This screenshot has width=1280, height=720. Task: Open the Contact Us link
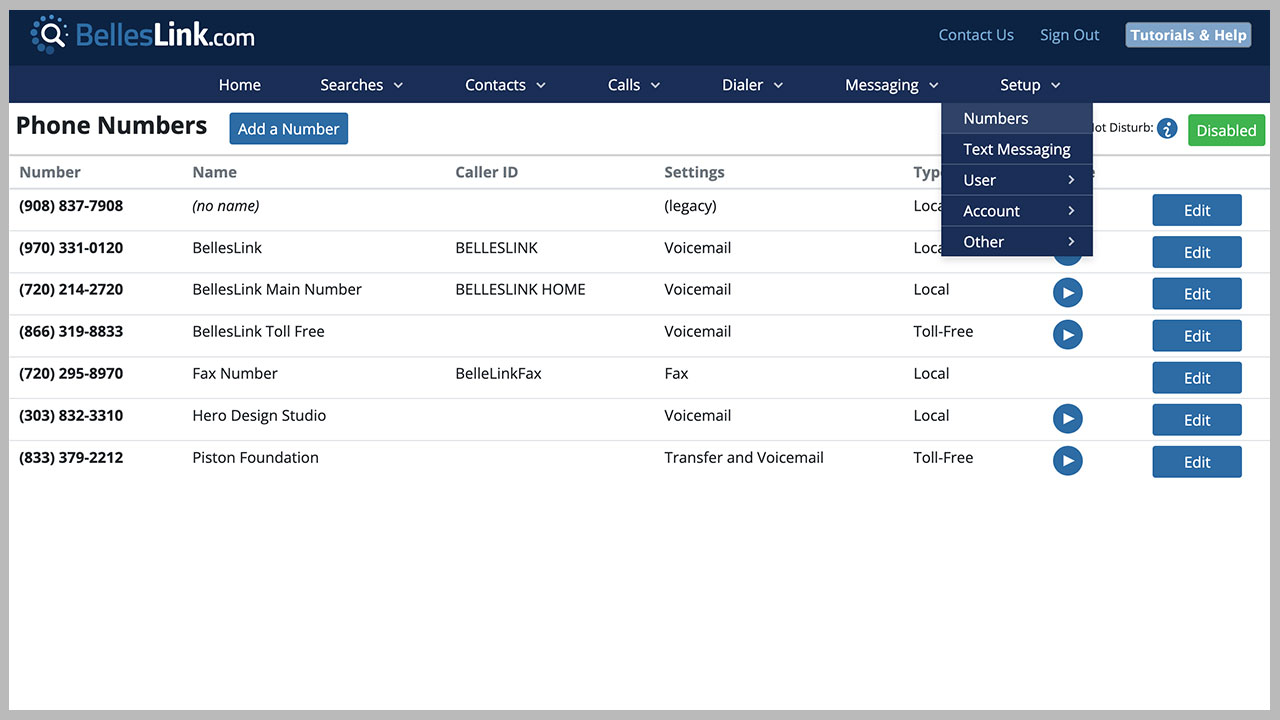(976, 35)
